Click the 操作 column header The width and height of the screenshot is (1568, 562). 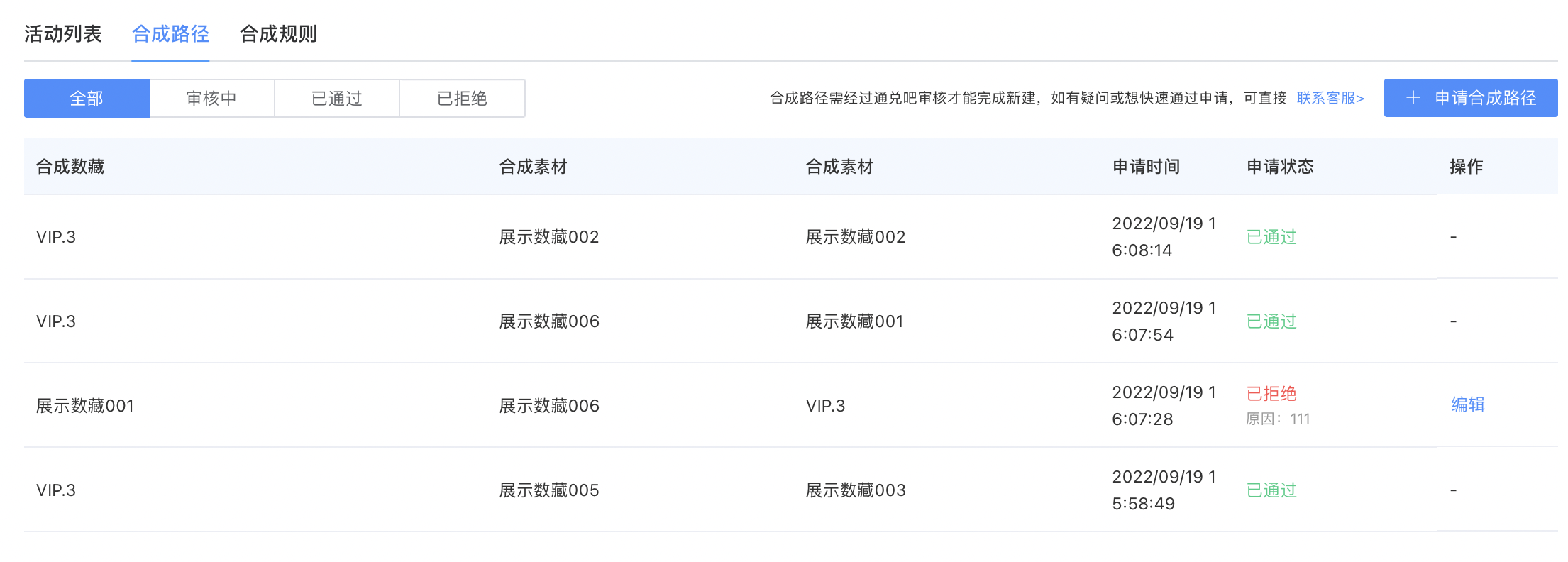pyautogui.click(x=1466, y=167)
